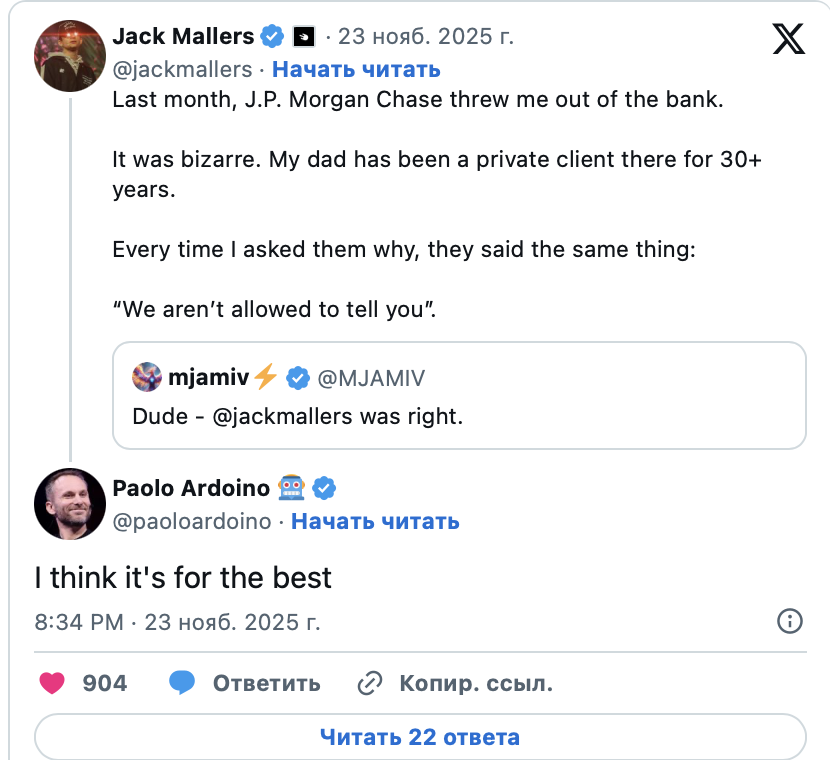Click the "Ответить" reply button
Viewport: 830px width, 760px height.
pyautogui.click(x=266, y=683)
